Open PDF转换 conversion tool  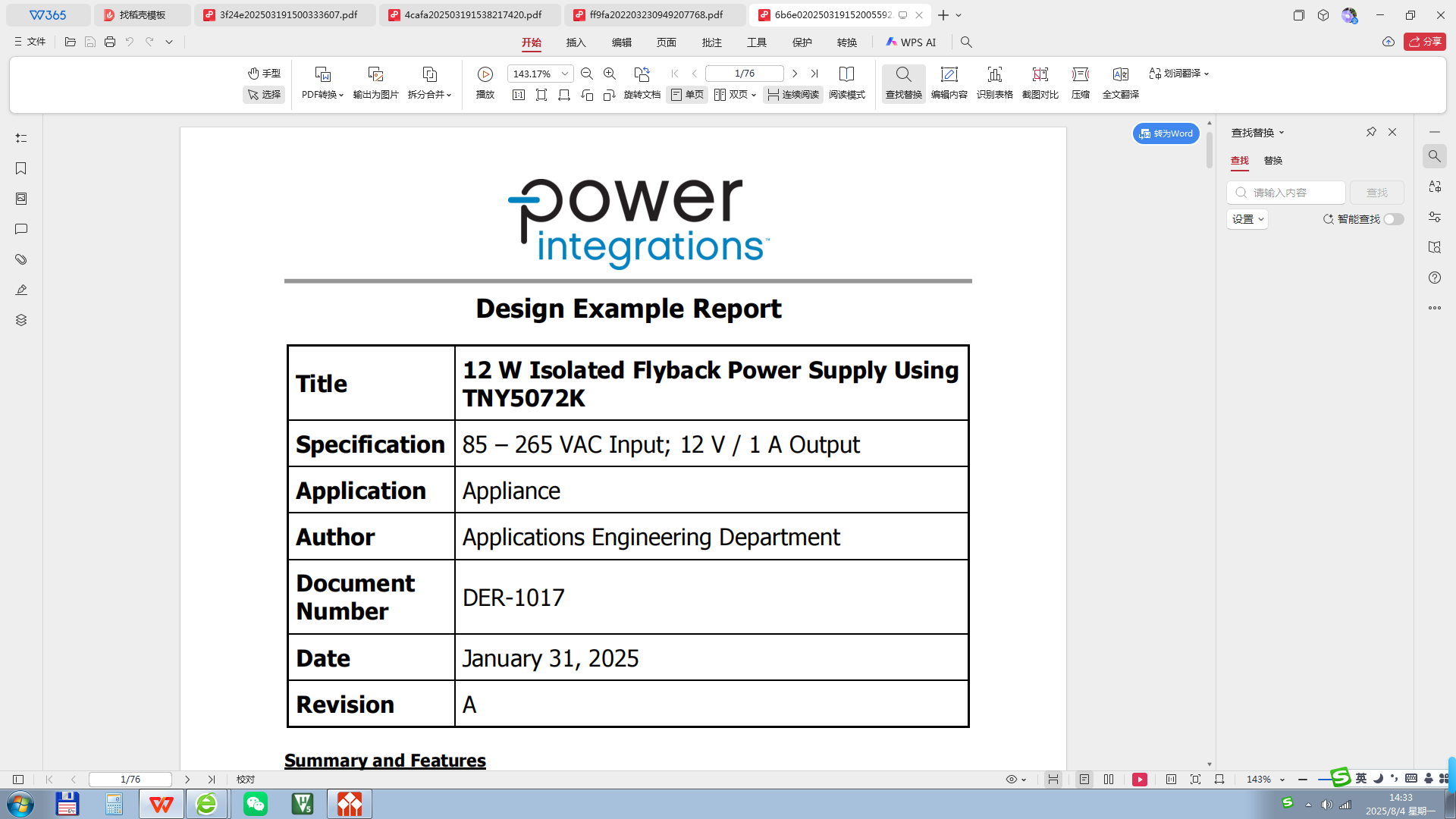pos(322,83)
